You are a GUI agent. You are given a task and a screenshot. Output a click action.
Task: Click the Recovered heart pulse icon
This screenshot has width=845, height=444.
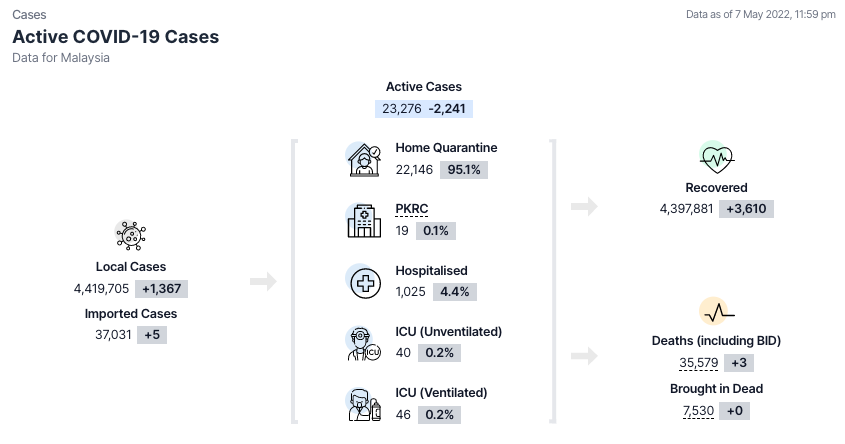[x=717, y=157]
